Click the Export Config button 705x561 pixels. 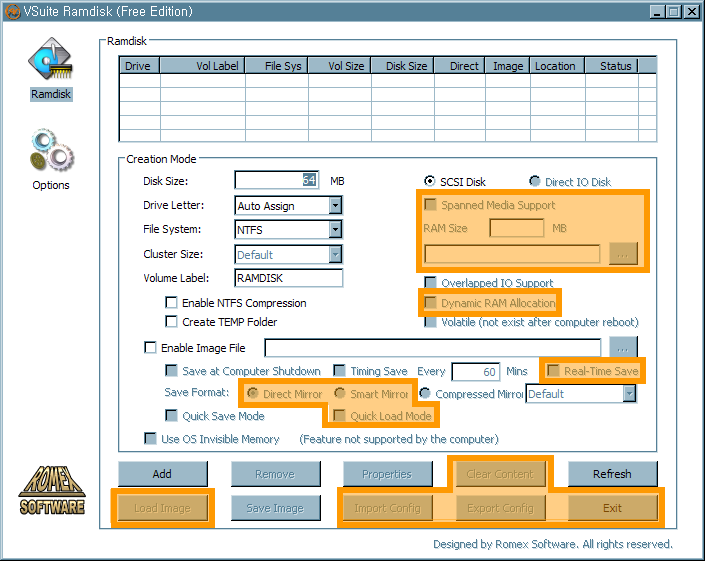tap(500, 508)
